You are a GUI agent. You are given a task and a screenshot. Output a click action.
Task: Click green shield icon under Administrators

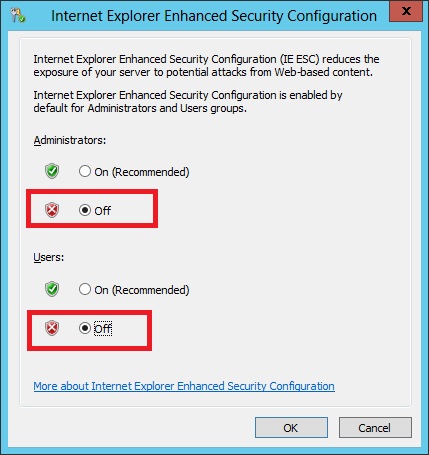click(52, 171)
